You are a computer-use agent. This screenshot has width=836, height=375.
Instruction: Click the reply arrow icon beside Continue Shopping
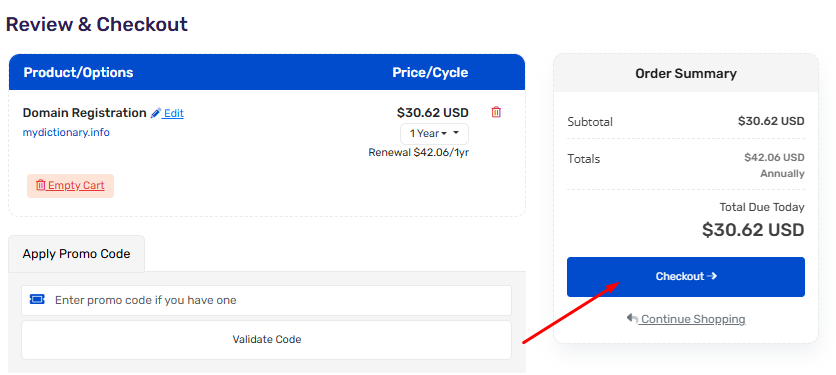click(632, 318)
